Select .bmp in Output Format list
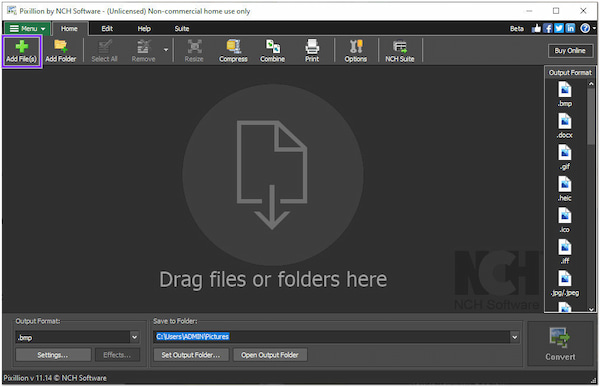 pyautogui.click(x=564, y=94)
